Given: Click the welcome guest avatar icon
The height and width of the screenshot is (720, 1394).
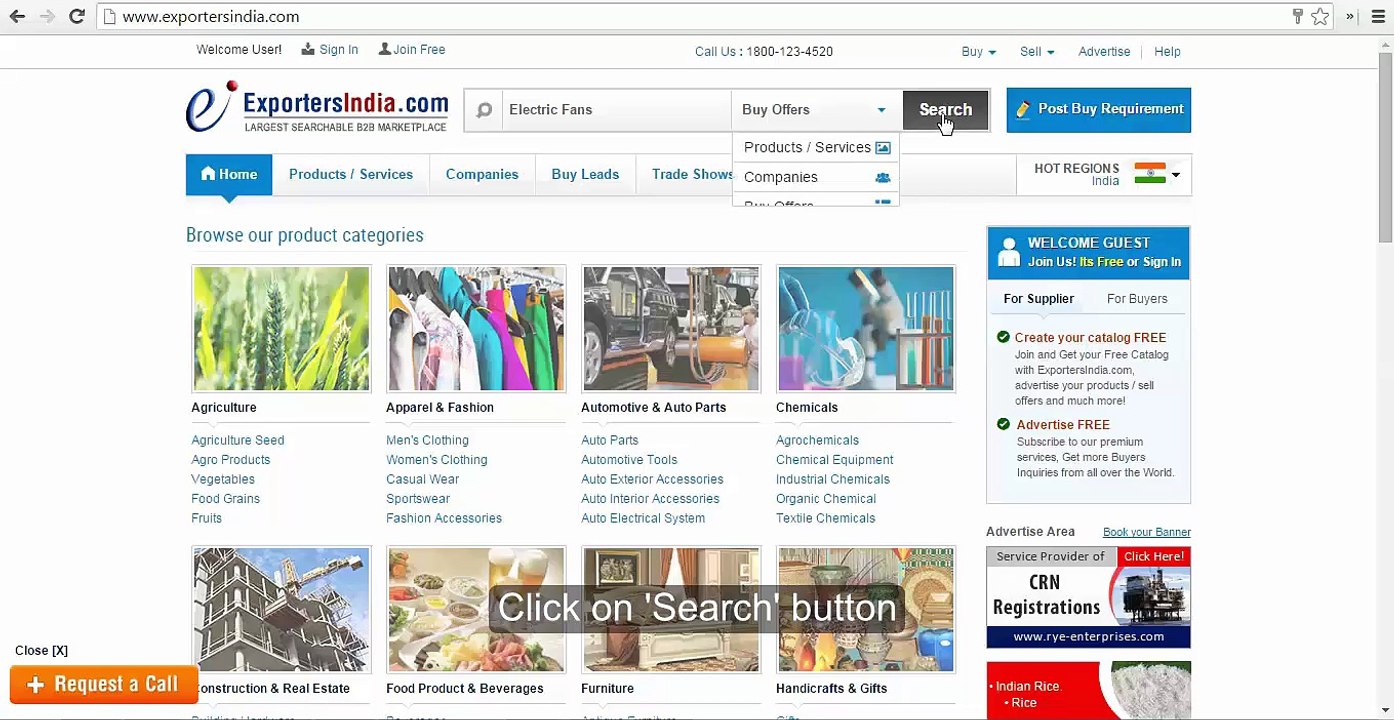Looking at the screenshot, I should (x=1009, y=252).
